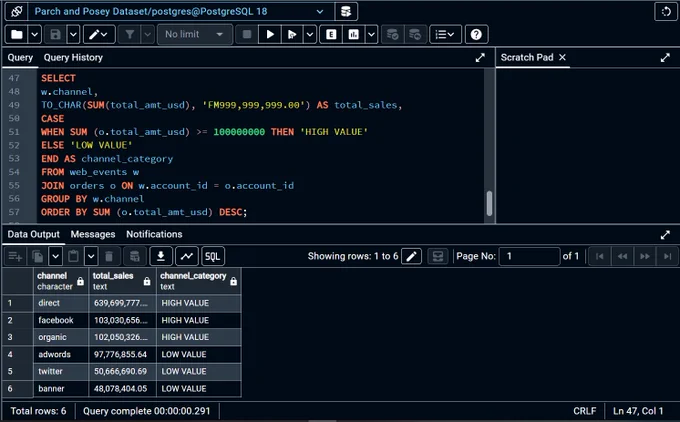Expand the Save File dropdown arrow
This screenshot has width=680, height=422.
click(73, 34)
